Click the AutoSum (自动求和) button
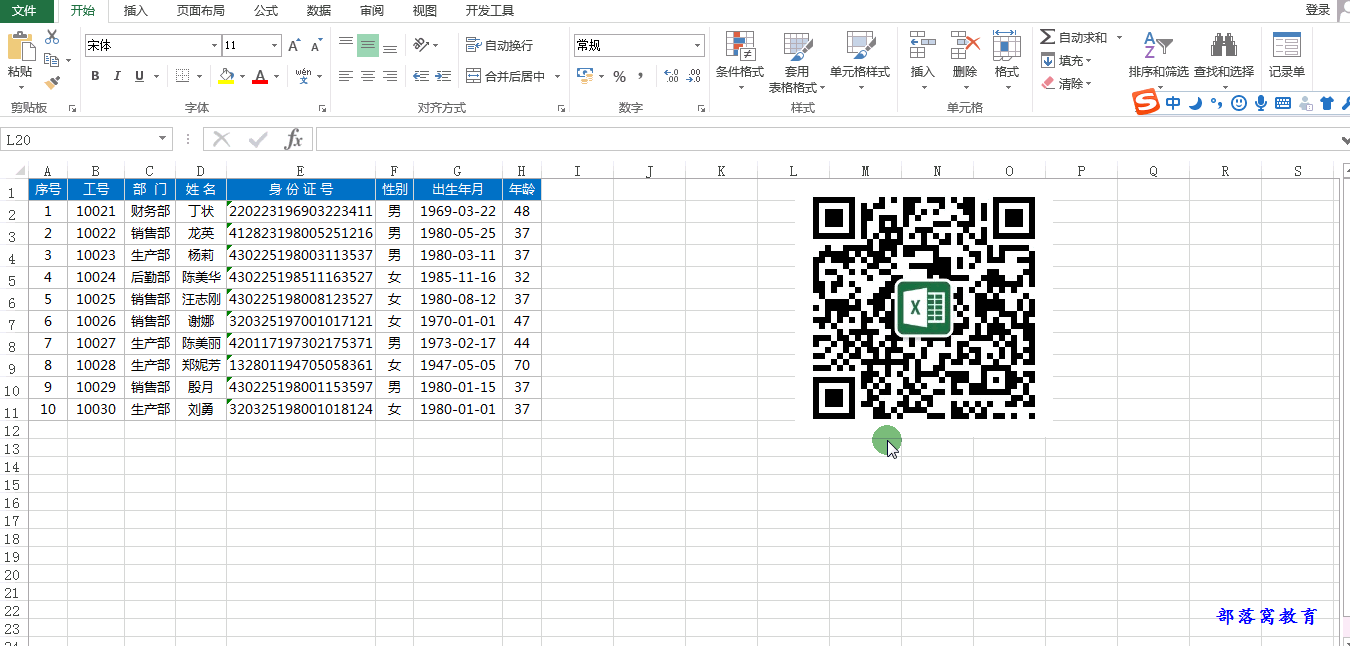 click(1074, 37)
